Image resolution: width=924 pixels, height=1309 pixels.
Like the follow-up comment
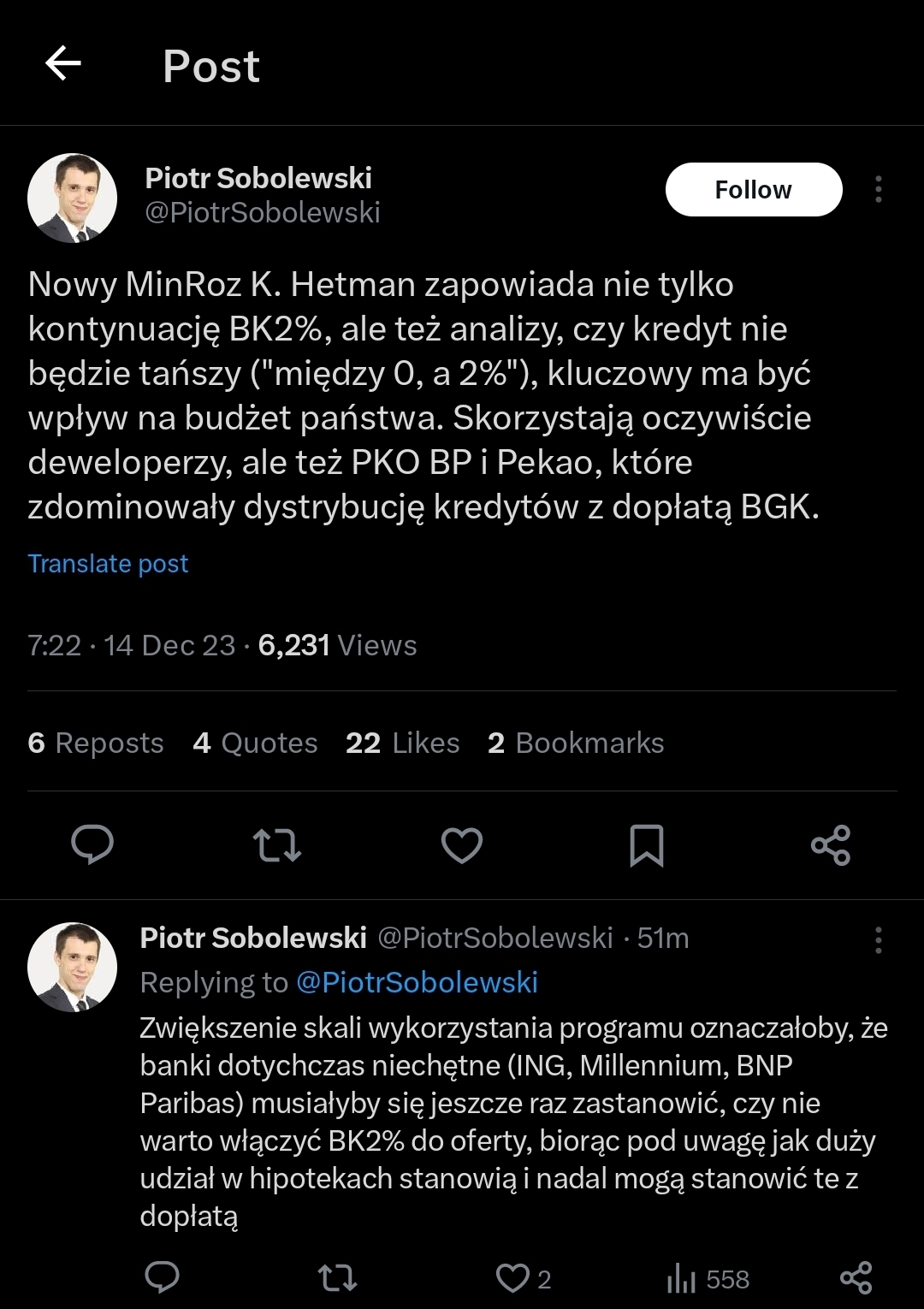[x=513, y=1278]
